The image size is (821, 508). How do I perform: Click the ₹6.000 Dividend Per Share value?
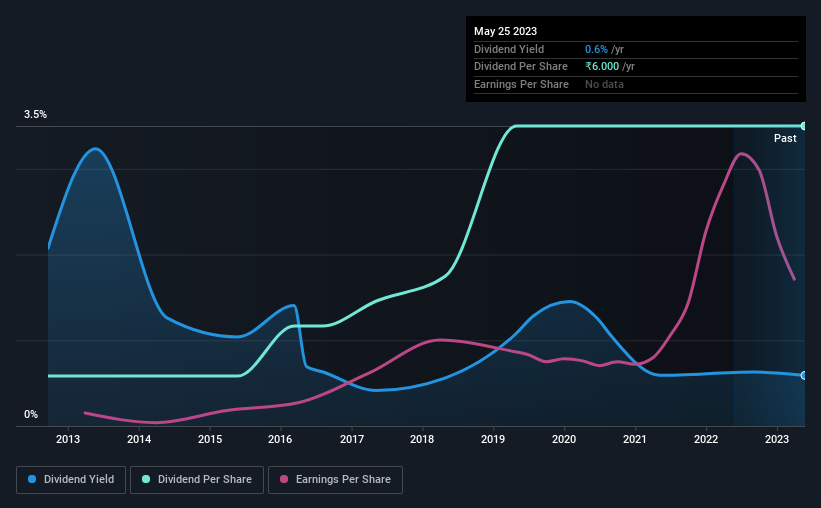point(602,67)
